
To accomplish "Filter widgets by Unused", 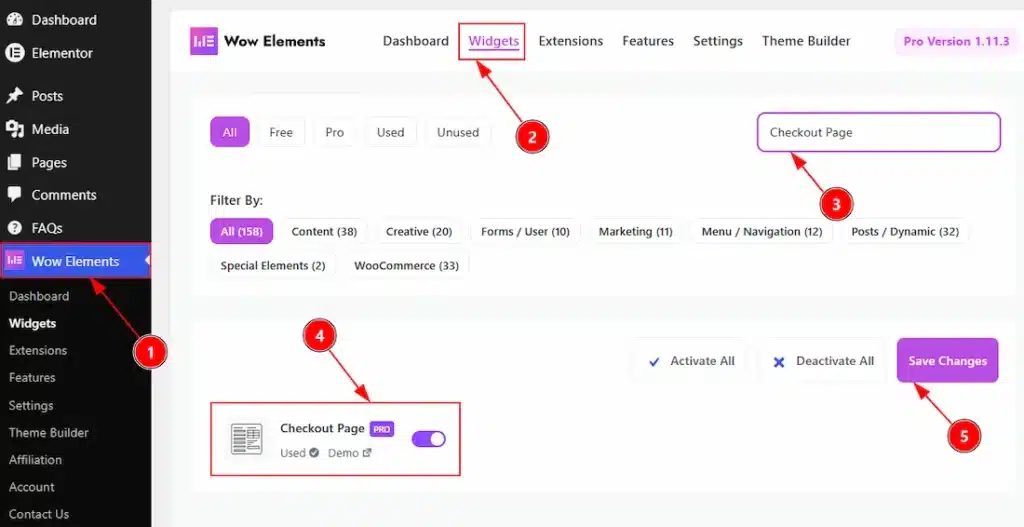I will 458,132.
